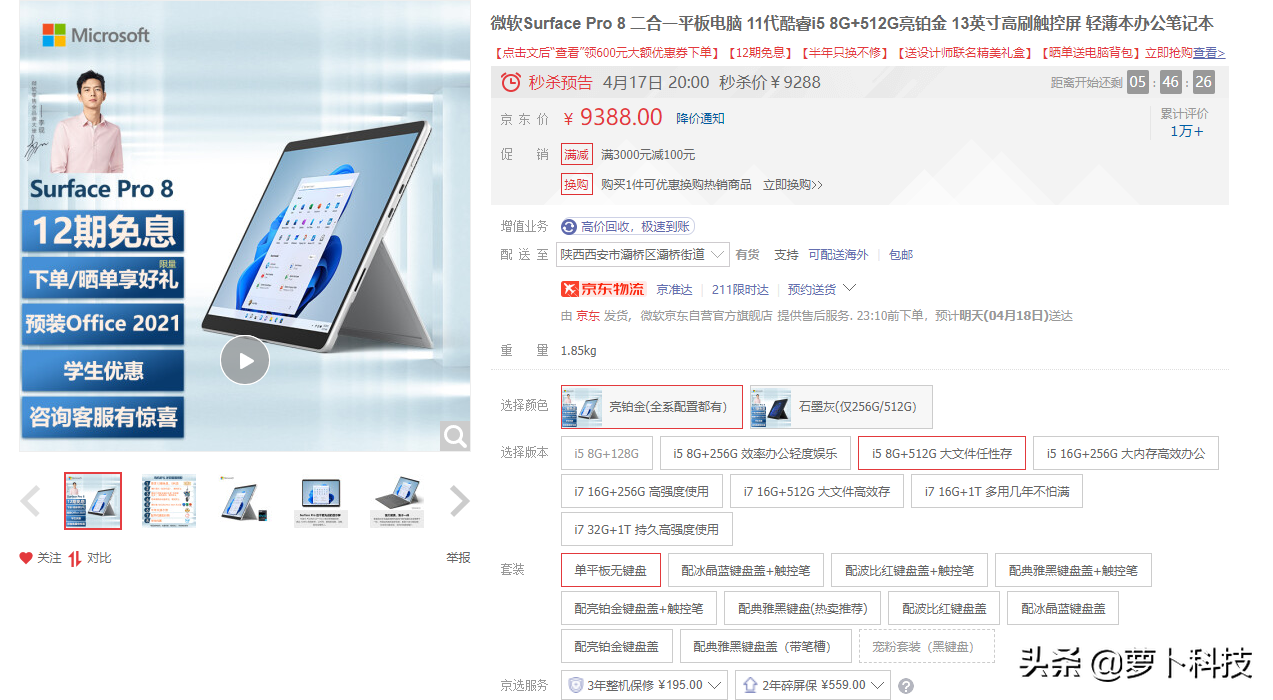
Task: Favorite the product via the 关注 heart icon
Action: [28, 558]
